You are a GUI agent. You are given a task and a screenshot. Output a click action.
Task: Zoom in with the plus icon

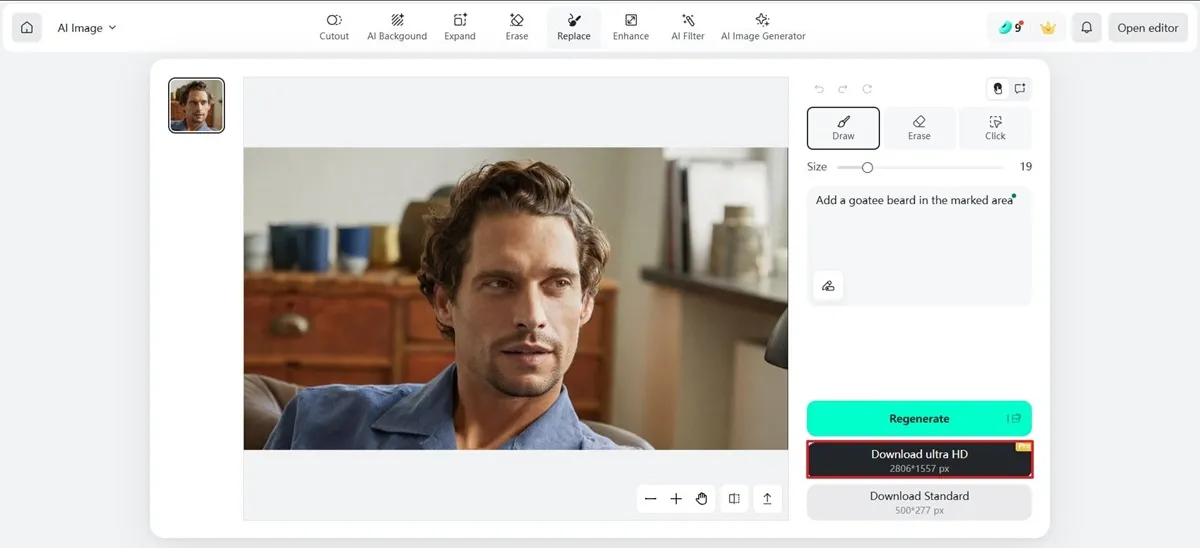[x=676, y=499]
